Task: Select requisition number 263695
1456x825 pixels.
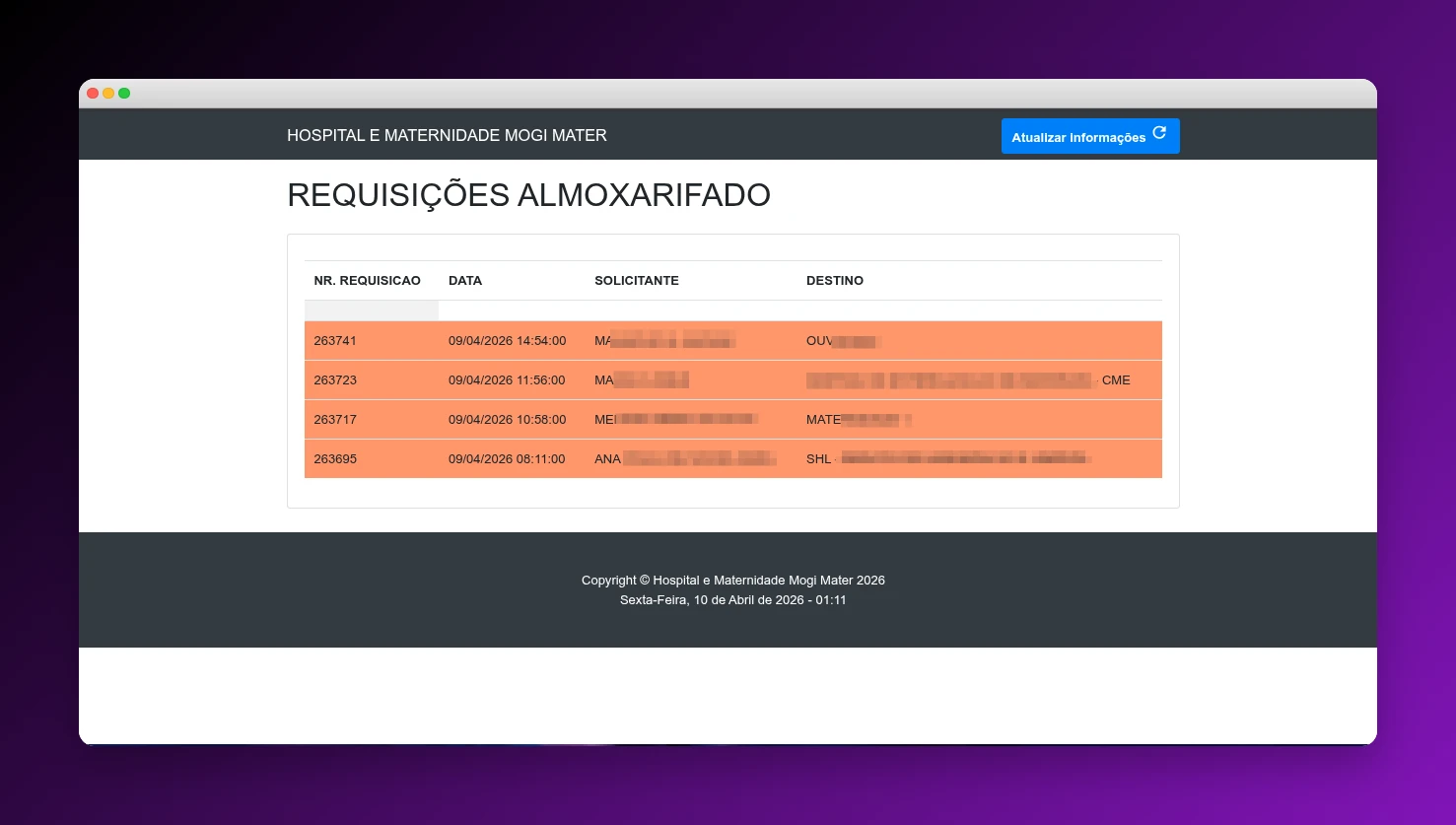Action: coord(335,459)
